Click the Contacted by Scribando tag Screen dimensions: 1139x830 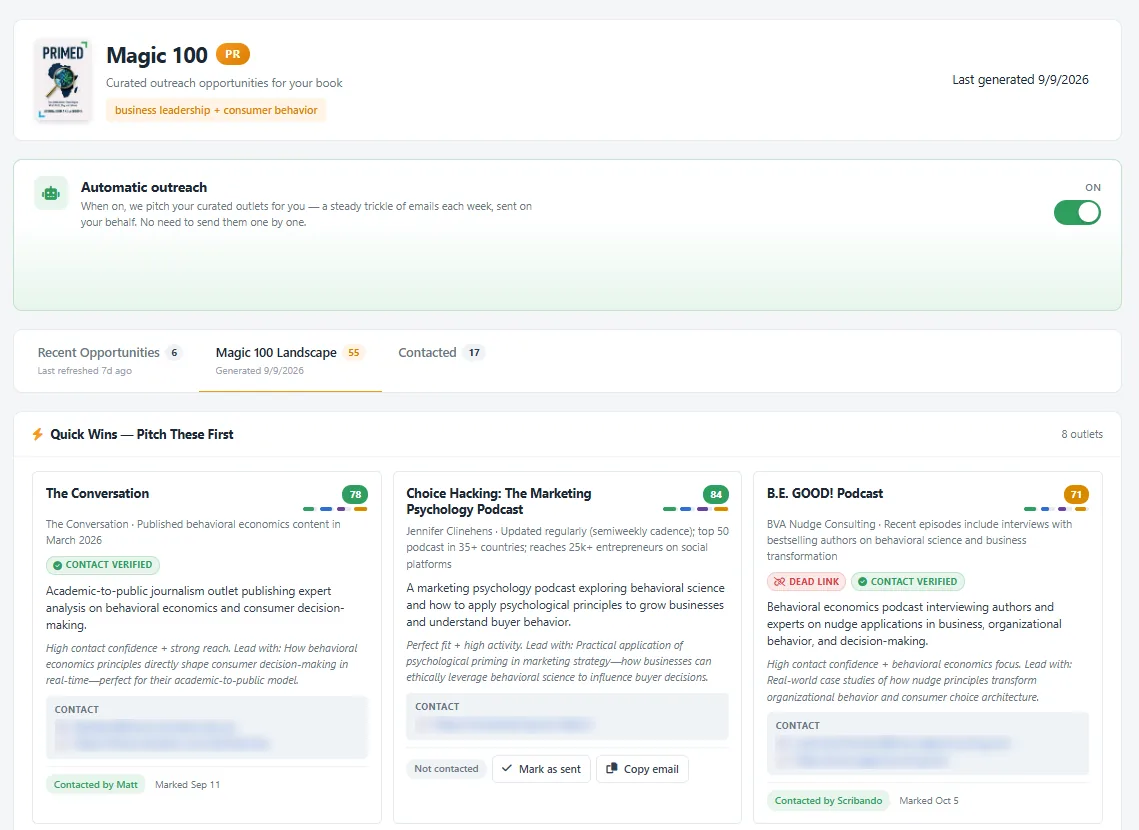828,801
